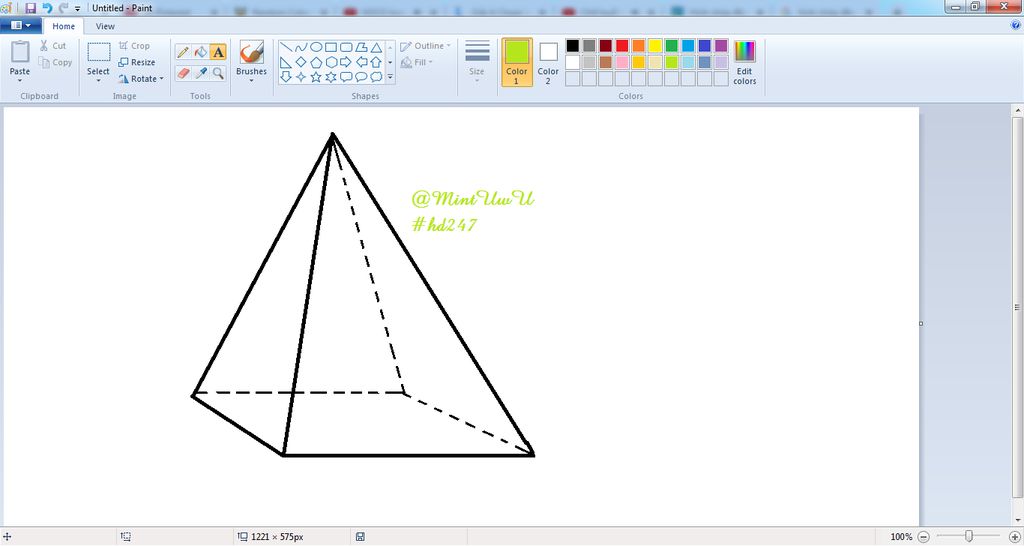Pick the black color swatch
1024x546 pixels.
click(x=573, y=46)
